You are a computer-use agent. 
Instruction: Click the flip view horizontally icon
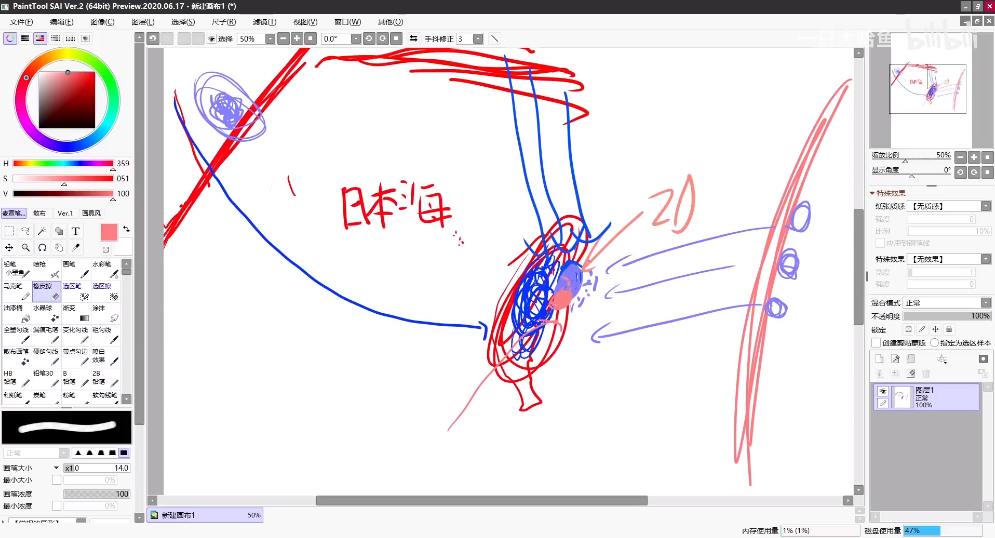point(413,39)
